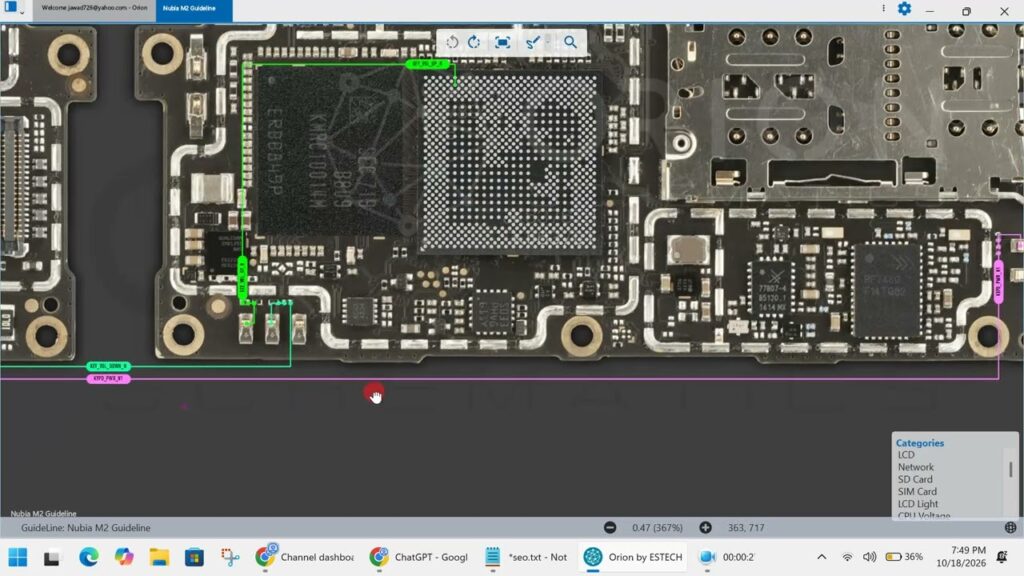Switch to the Welcome Orion tab
The width and height of the screenshot is (1024, 576).
point(94,8)
